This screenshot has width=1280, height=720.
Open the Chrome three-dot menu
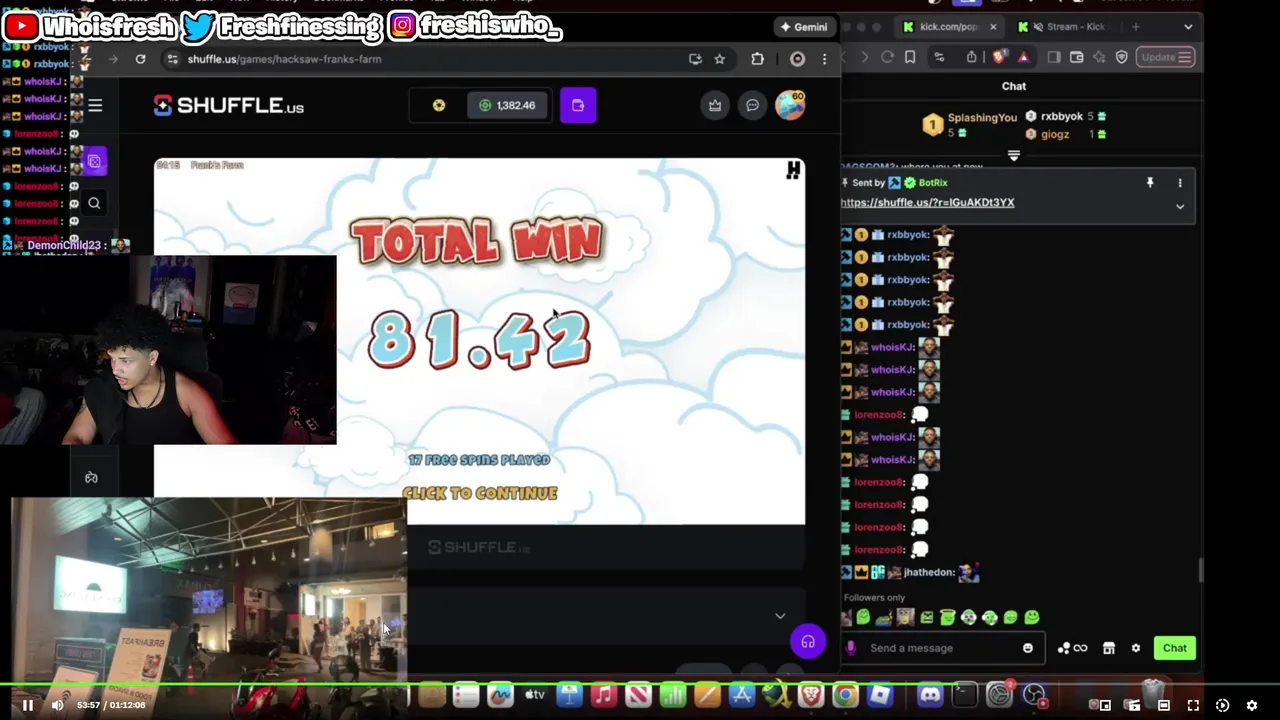[824, 59]
